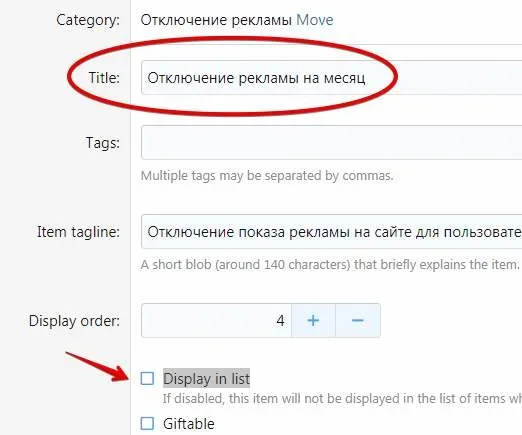
Task: Click the Display order number field
Action: [216, 320]
